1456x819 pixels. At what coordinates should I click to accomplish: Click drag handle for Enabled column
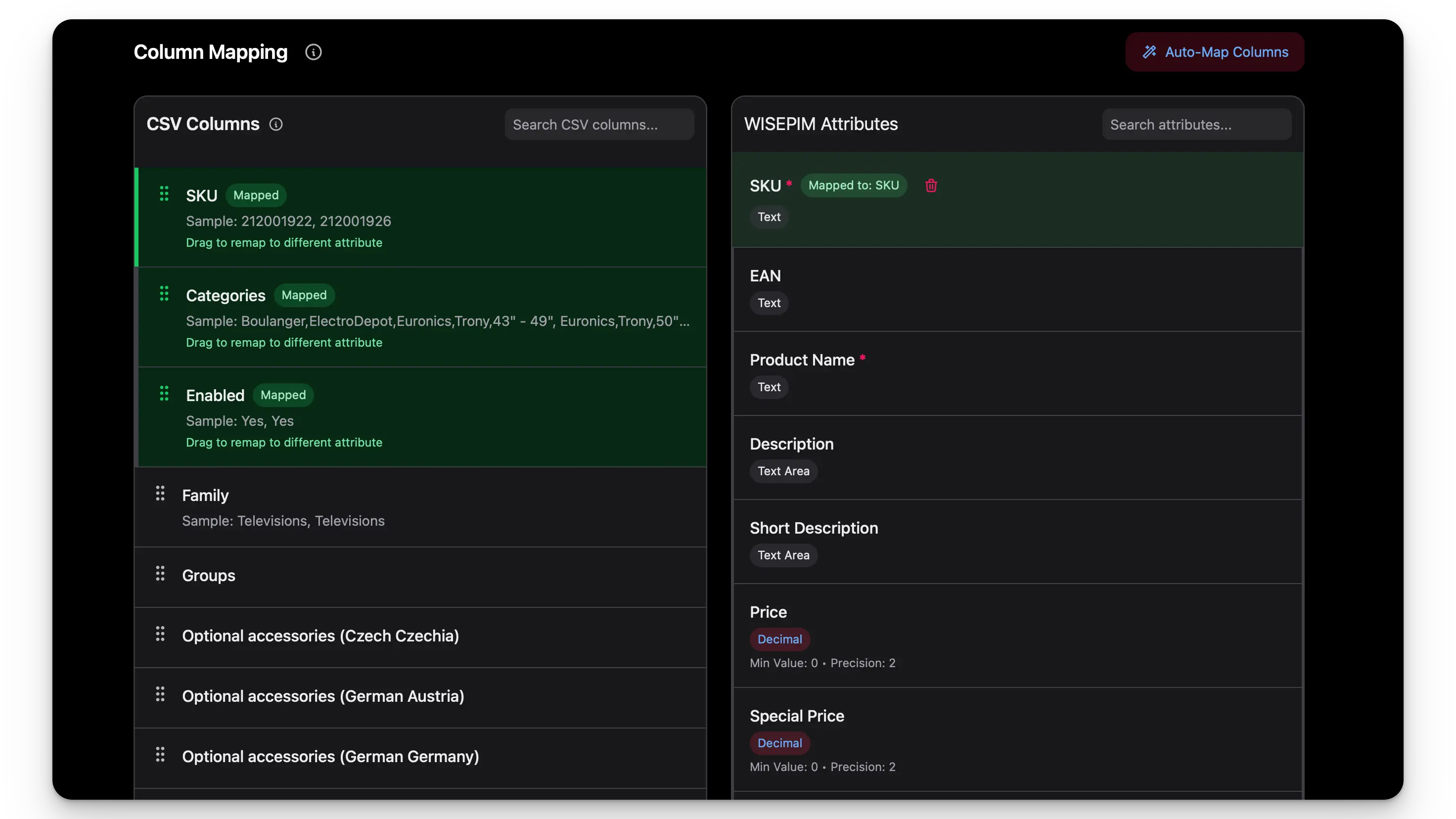pyautogui.click(x=164, y=393)
